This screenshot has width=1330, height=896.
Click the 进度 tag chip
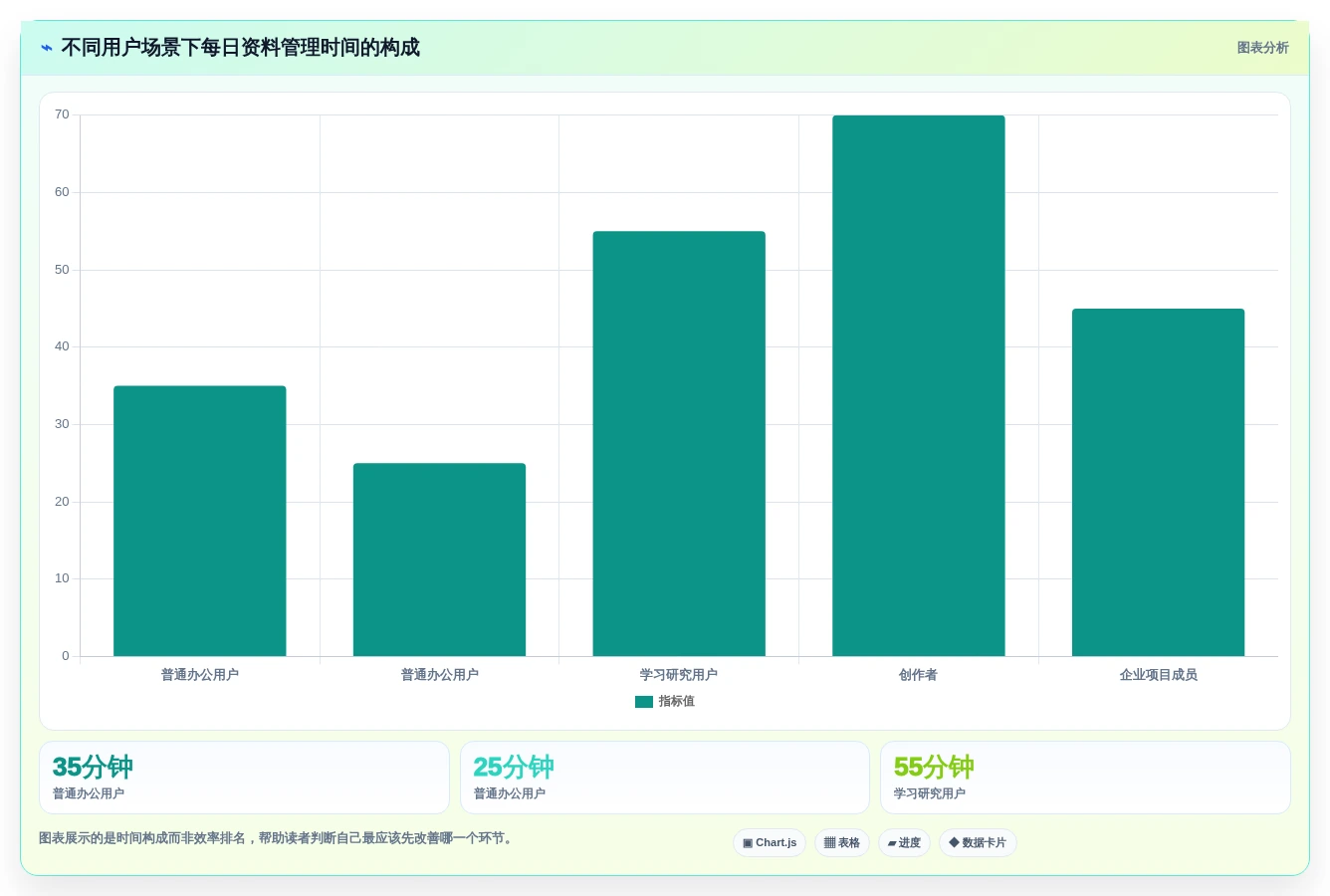(904, 843)
